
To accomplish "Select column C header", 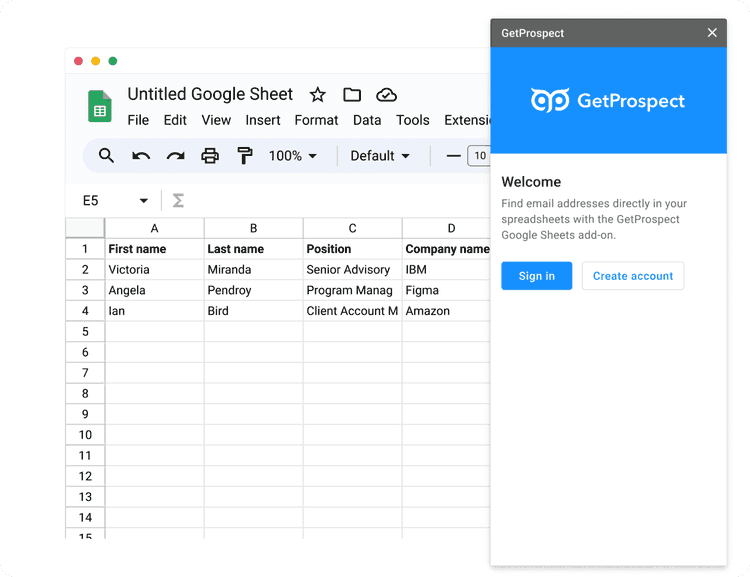I will coord(353,228).
